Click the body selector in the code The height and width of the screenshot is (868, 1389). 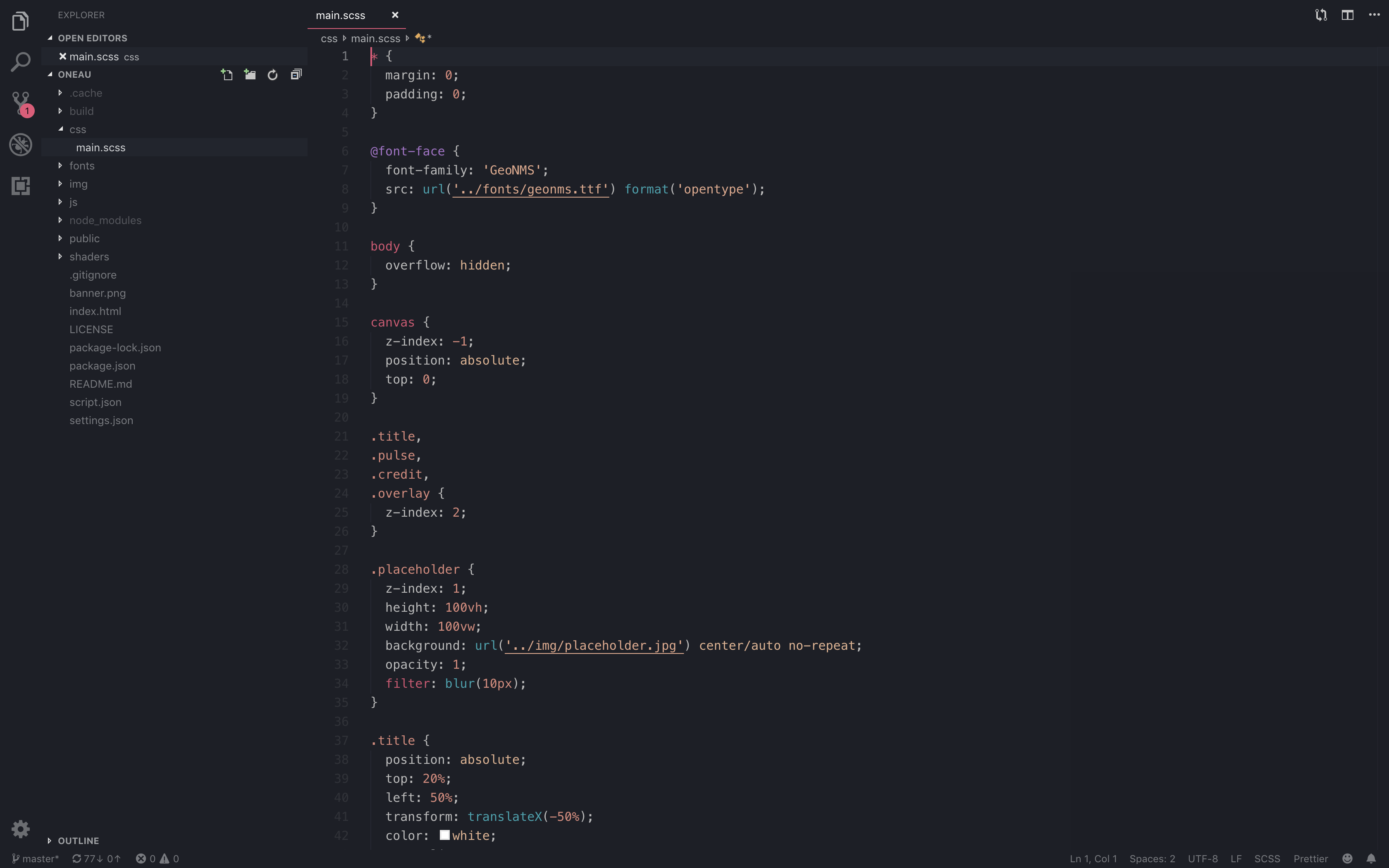point(384,246)
